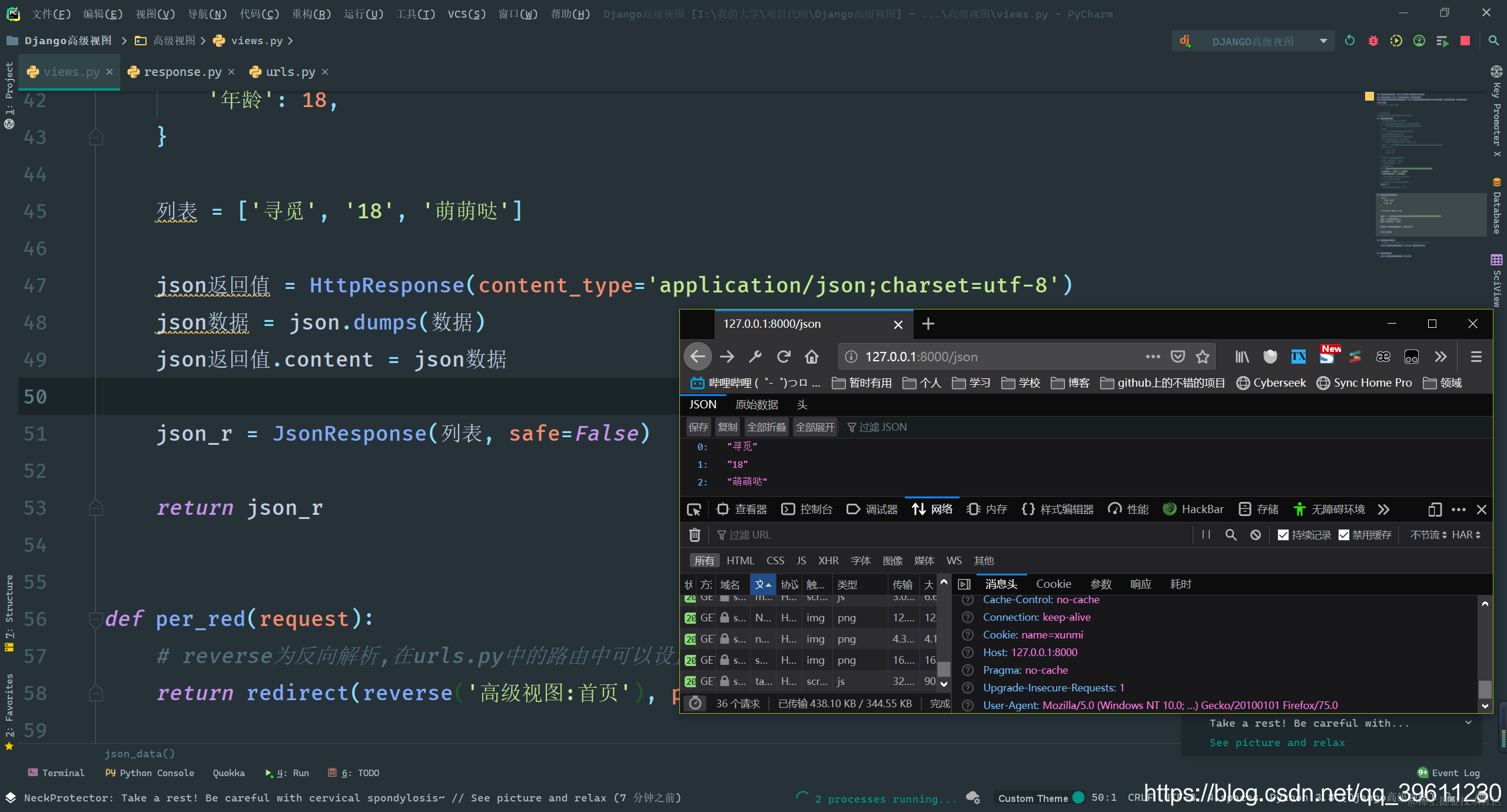Open the 文件(F) menu
The height and width of the screenshot is (812, 1507).
(x=51, y=14)
